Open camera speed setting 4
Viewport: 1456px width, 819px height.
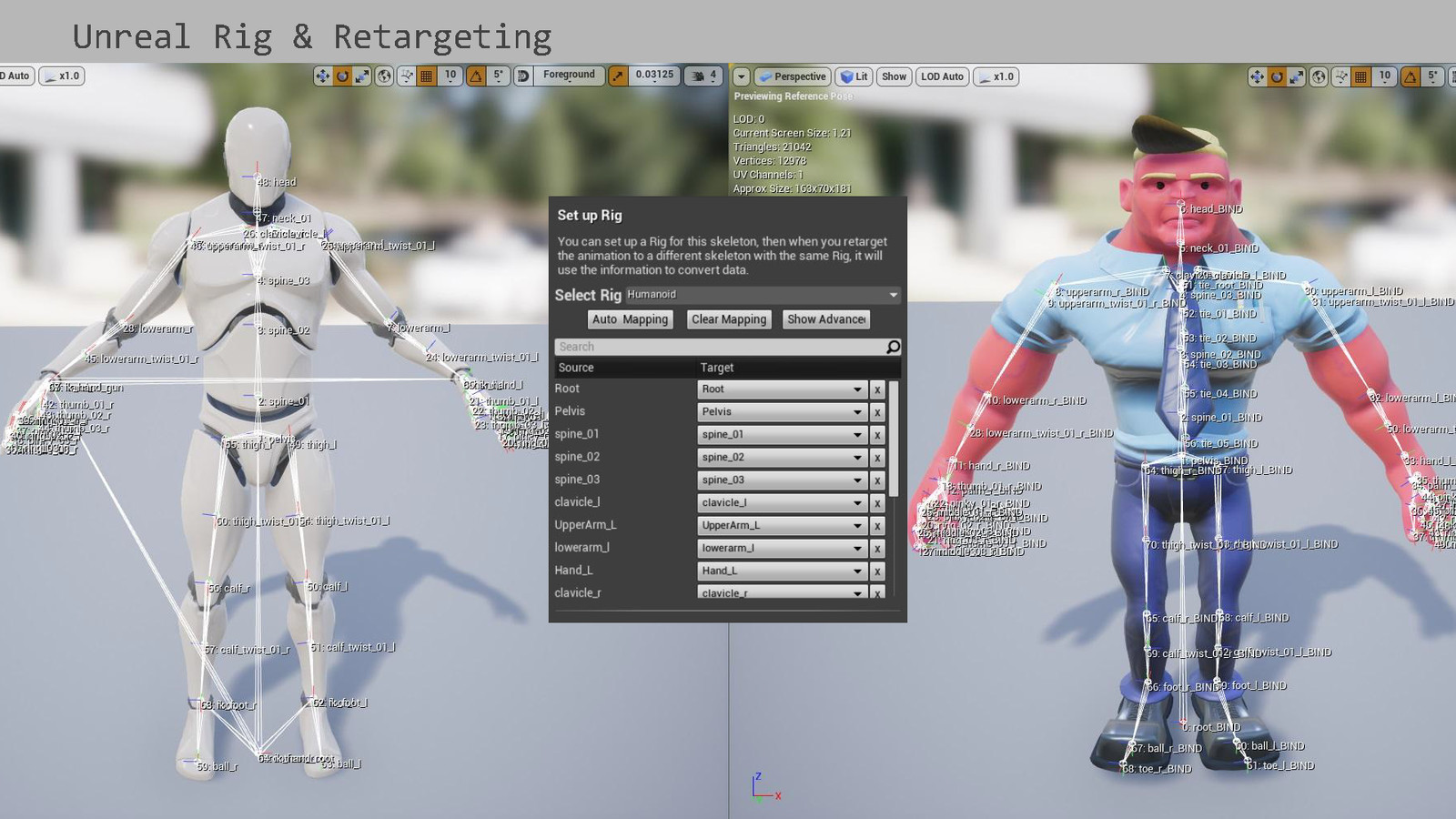[x=703, y=76]
